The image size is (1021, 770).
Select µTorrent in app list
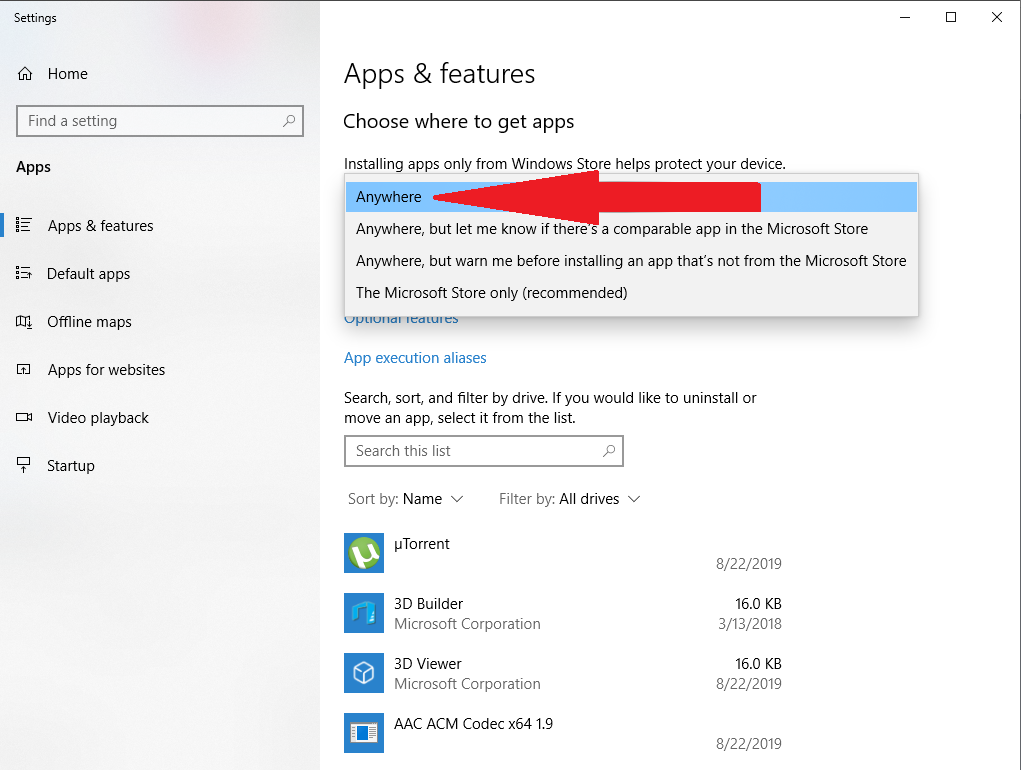tap(563, 553)
